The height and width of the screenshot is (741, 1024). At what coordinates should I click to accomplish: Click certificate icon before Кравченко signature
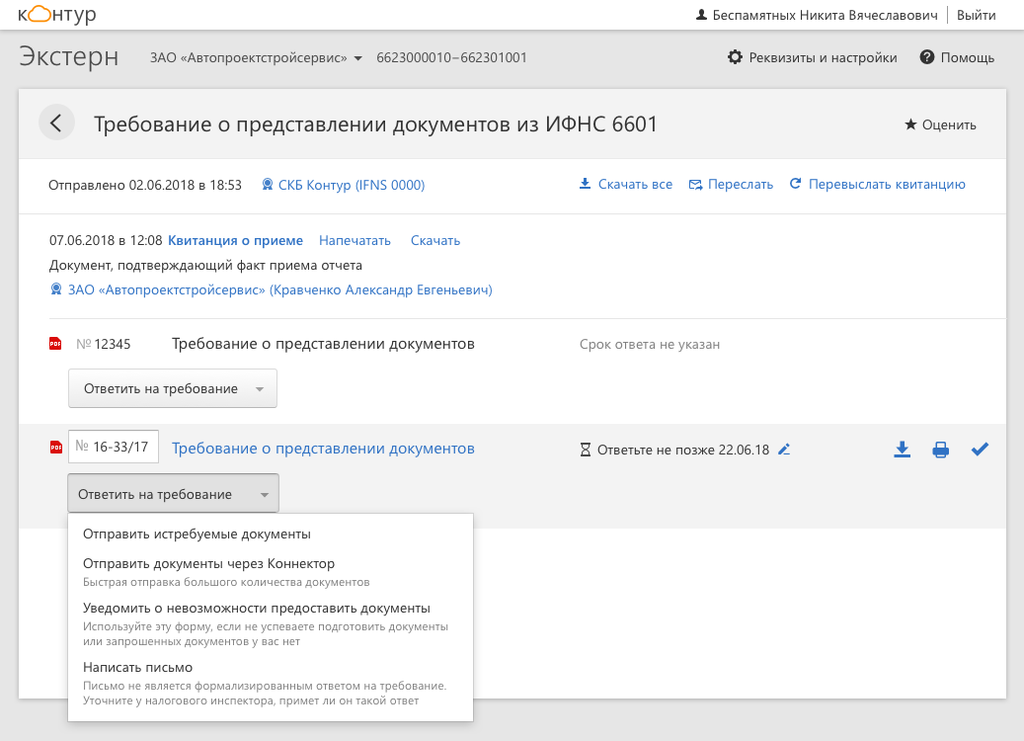click(56, 289)
